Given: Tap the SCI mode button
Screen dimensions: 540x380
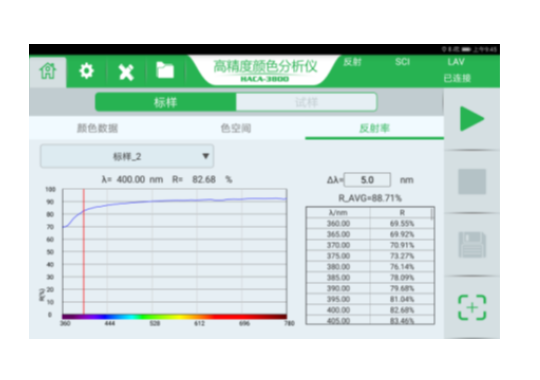Looking at the screenshot, I should pyautogui.click(x=402, y=62).
